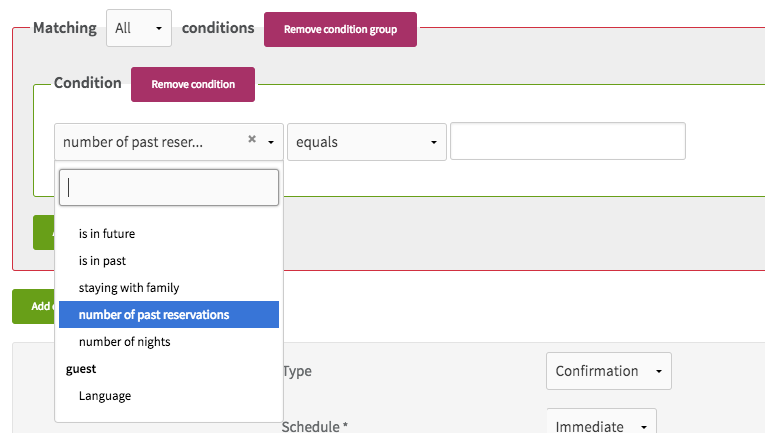This screenshot has height=433, width=765.
Task: Click the caret arrow in the Confirmation dropdown
Action: [x=659, y=372]
